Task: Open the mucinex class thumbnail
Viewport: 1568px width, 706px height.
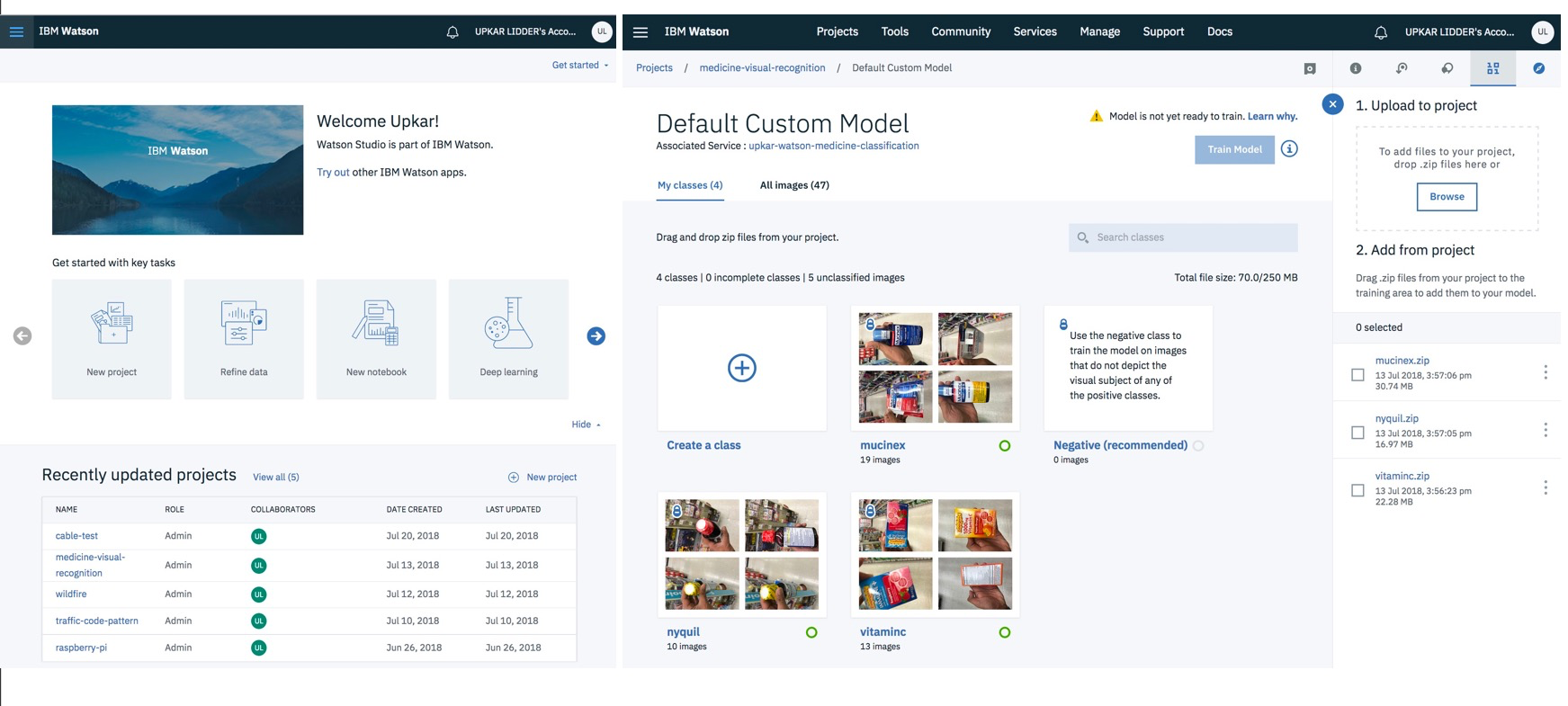Action: click(x=936, y=368)
